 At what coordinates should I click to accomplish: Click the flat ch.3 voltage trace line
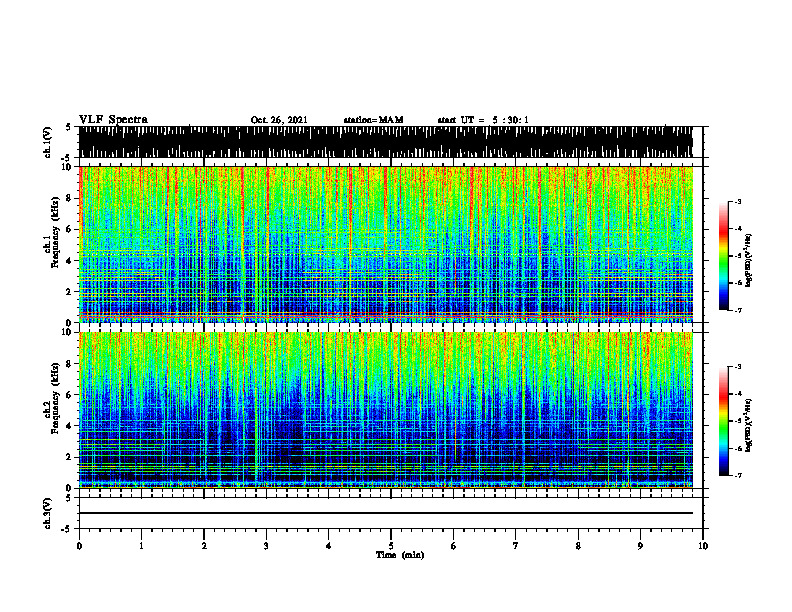(x=385, y=513)
